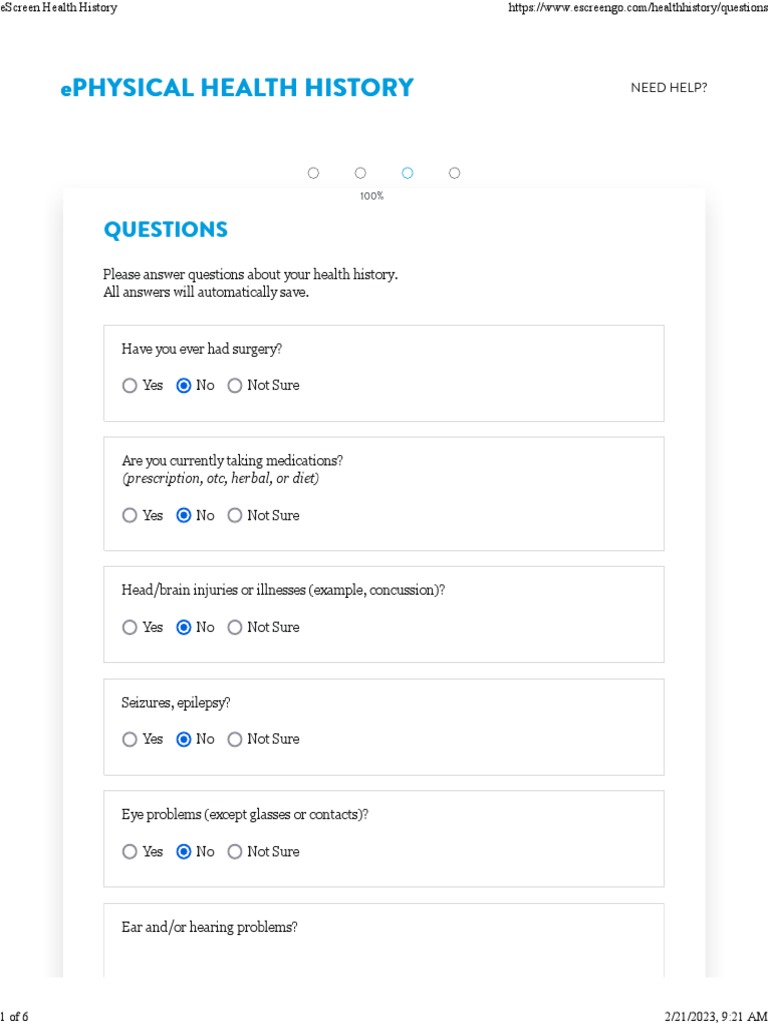Click the ePhysical Health History title
Screen dimensions: 768x1024
point(237,88)
